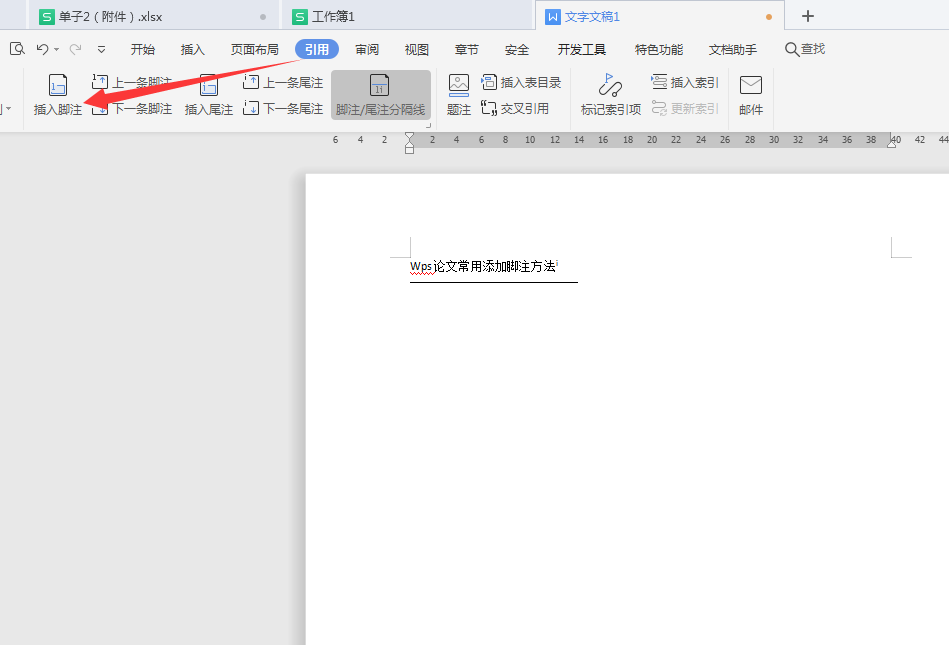Image resolution: width=949 pixels, height=645 pixels.
Task: Open a new tab with plus button
Action: 808,16
